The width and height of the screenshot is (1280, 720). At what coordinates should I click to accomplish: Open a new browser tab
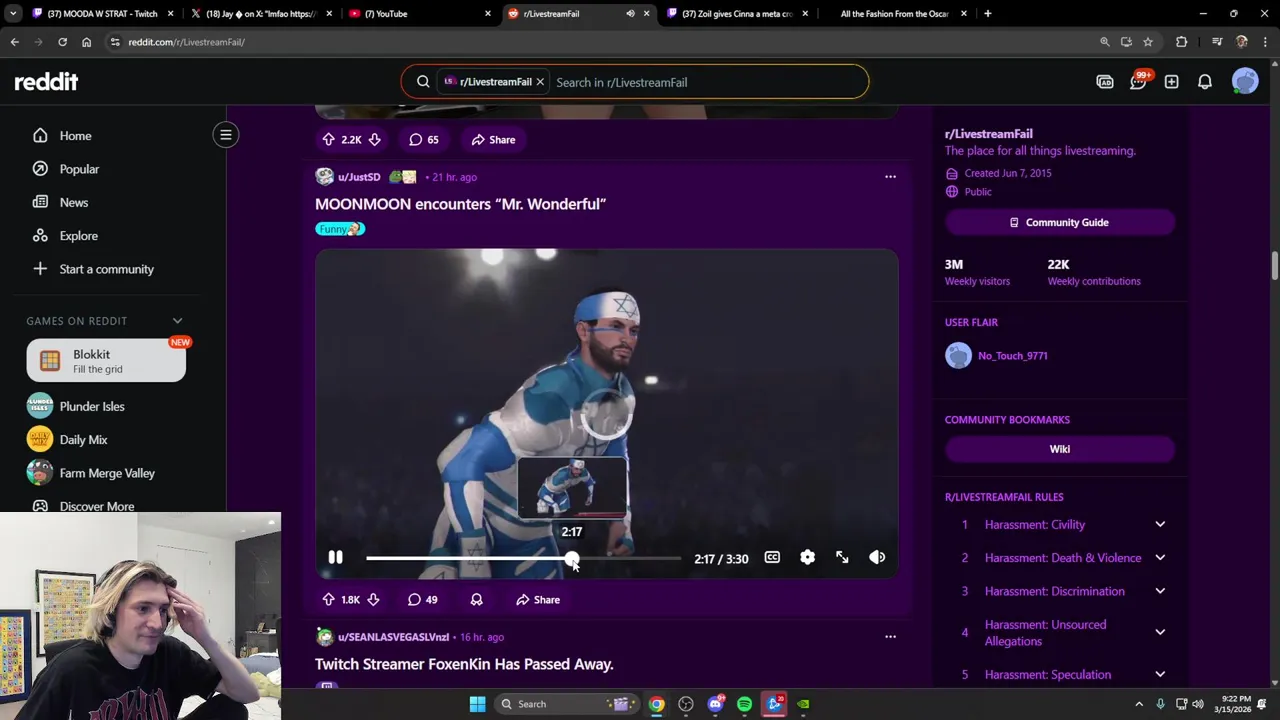pyautogui.click(x=987, y=14)
